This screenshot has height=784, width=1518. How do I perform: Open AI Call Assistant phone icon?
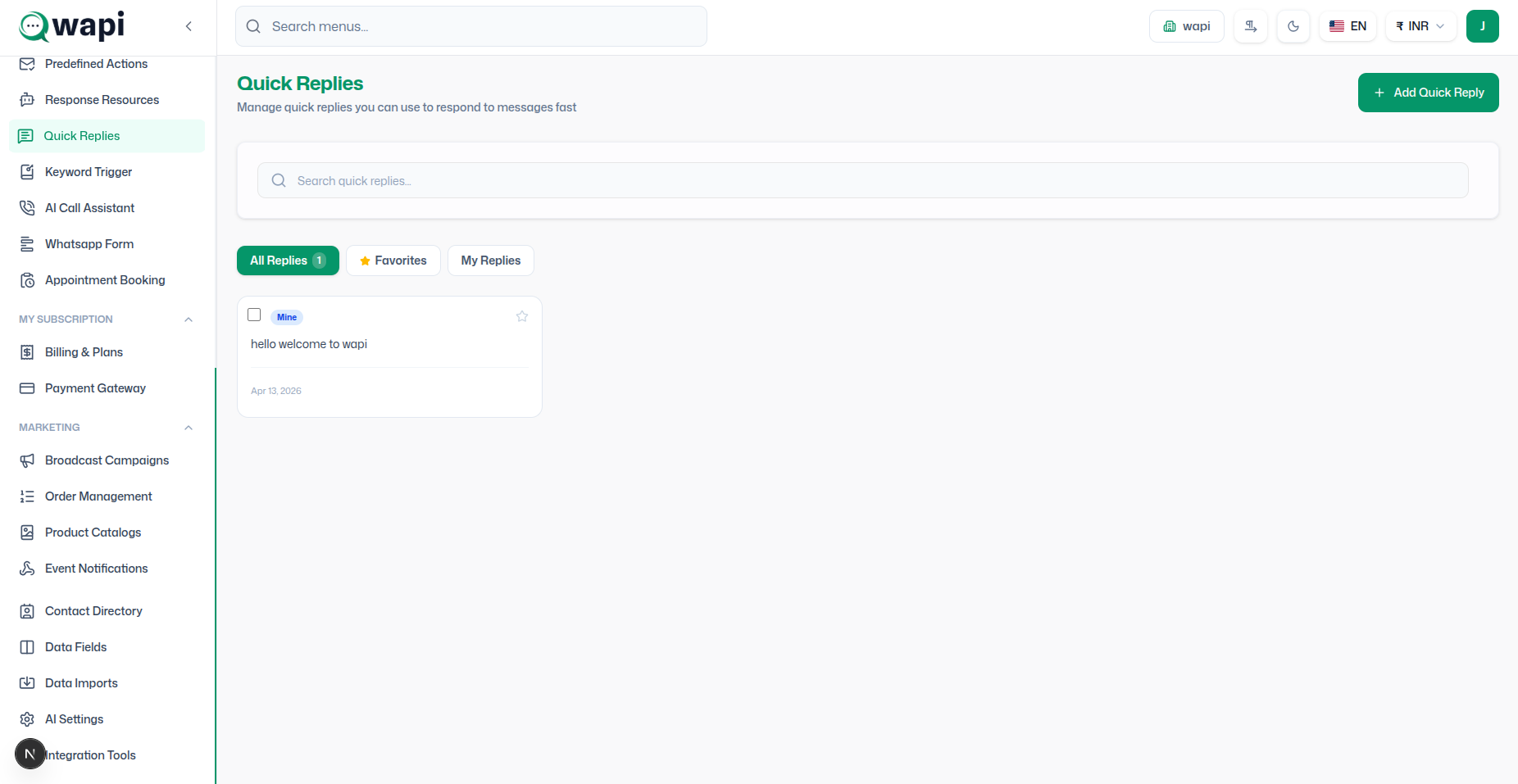pos(27,208)
